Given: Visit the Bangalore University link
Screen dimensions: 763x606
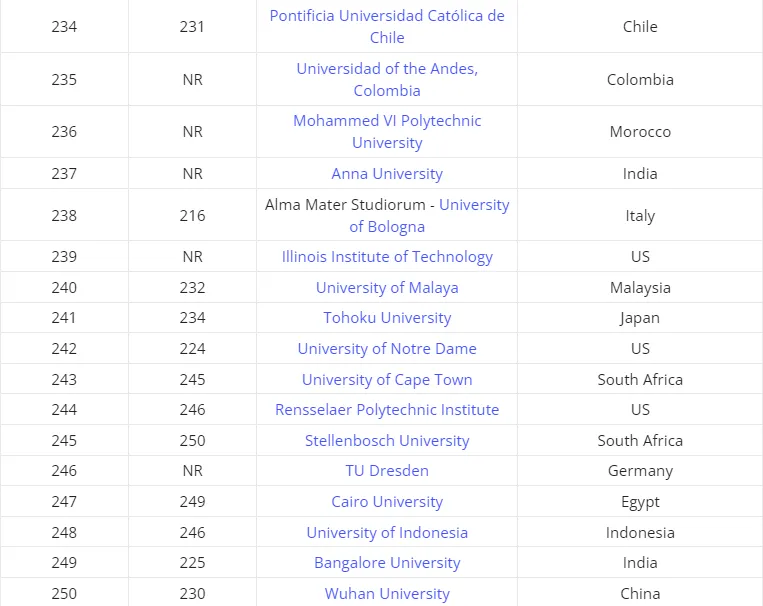Looking at the screenshot, I should [x=387, y=563].
